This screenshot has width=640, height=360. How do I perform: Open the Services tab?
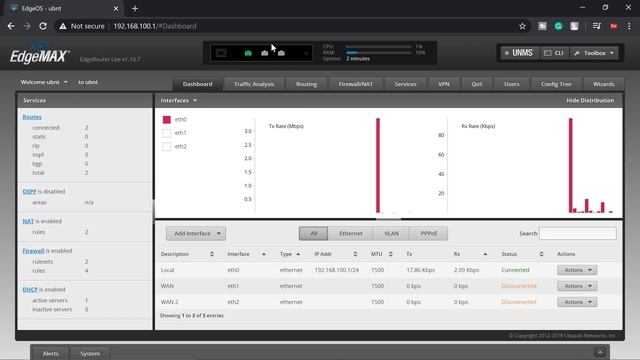coord(405,84)
